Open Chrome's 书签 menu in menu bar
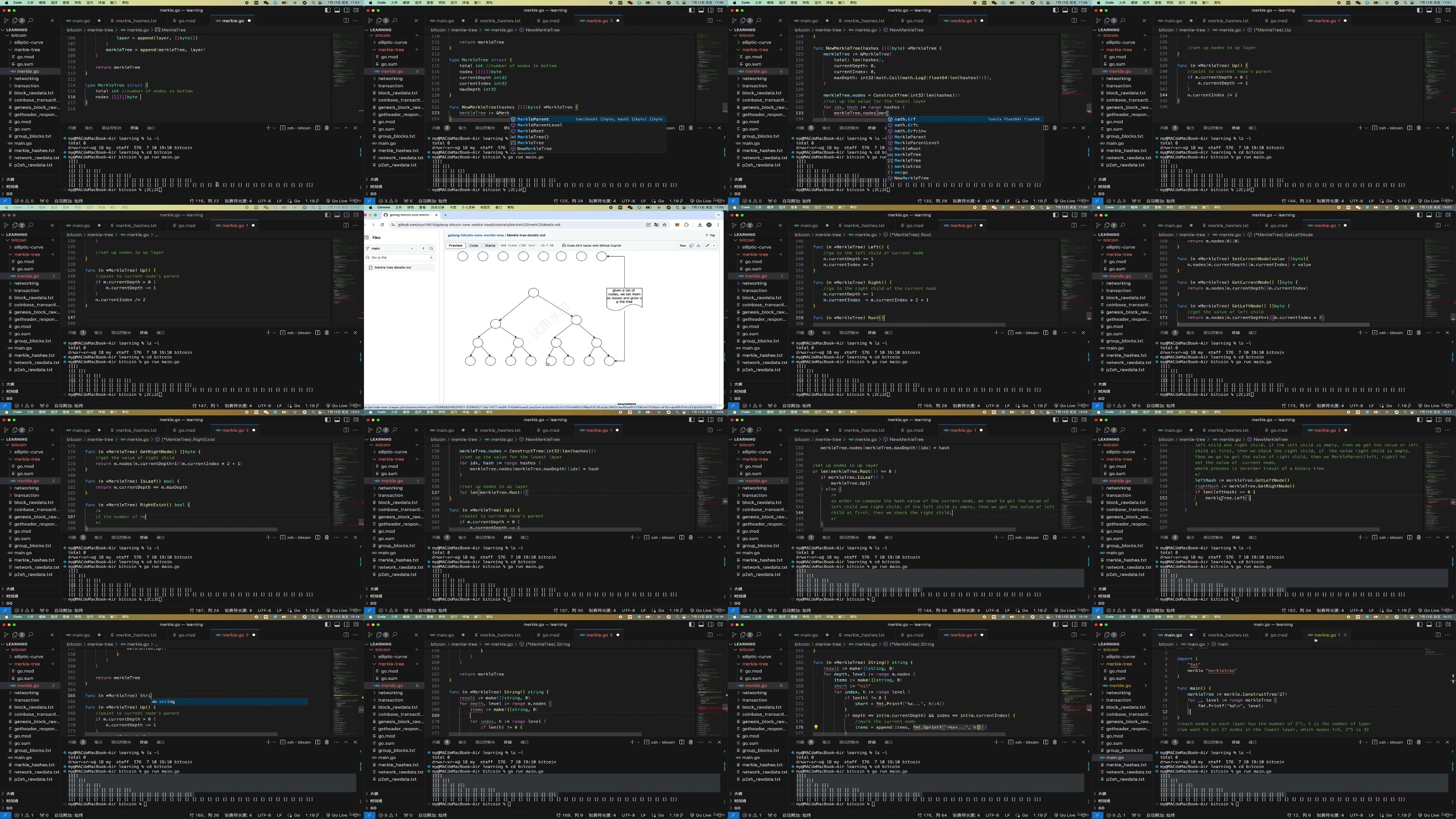The width and height of the screenshot is (1456, 819). (453, 207)
